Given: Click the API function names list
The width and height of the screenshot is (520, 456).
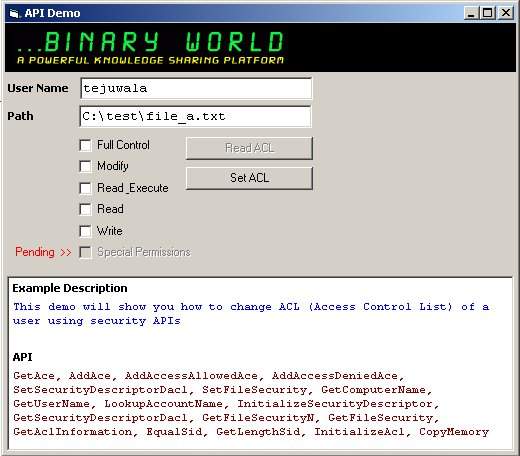Looking at the screenshot, I should coord(251,404).
